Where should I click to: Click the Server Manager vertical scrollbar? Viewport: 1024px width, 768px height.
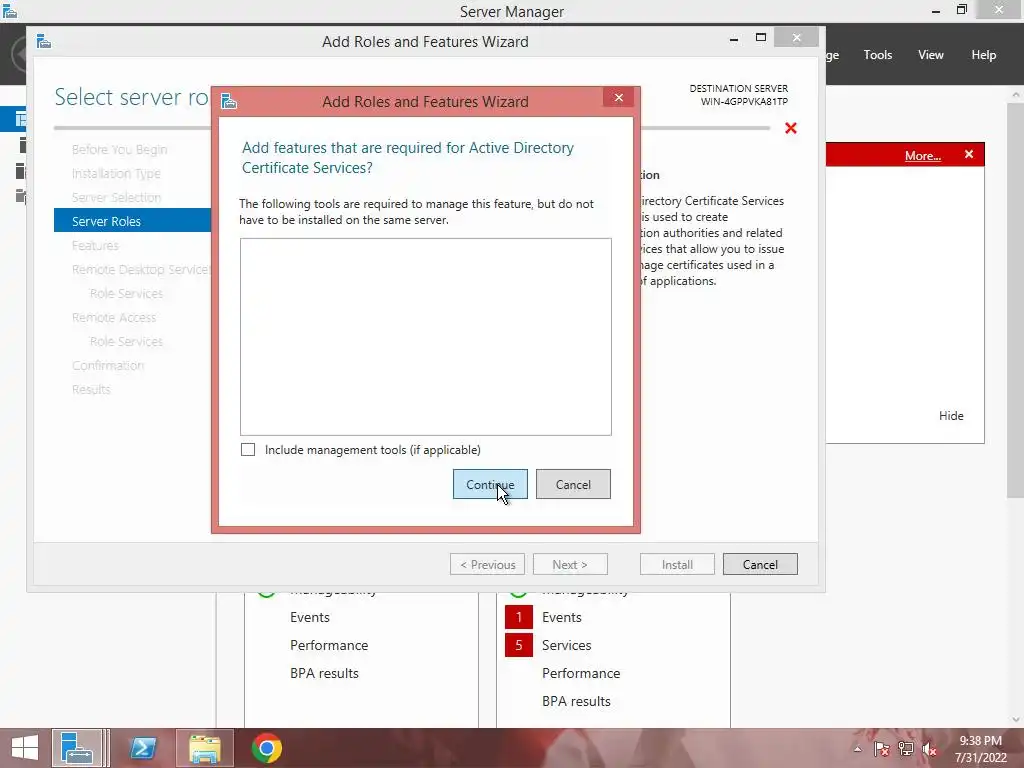[1016, 298]
